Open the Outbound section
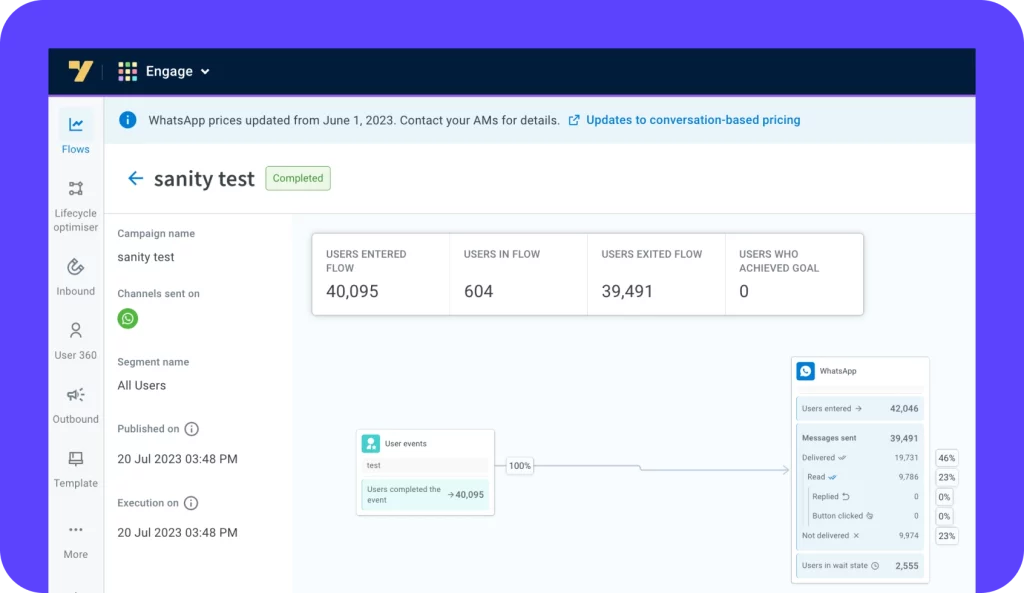The height and width of the screenshot is (593, 1024). (75, 396)
